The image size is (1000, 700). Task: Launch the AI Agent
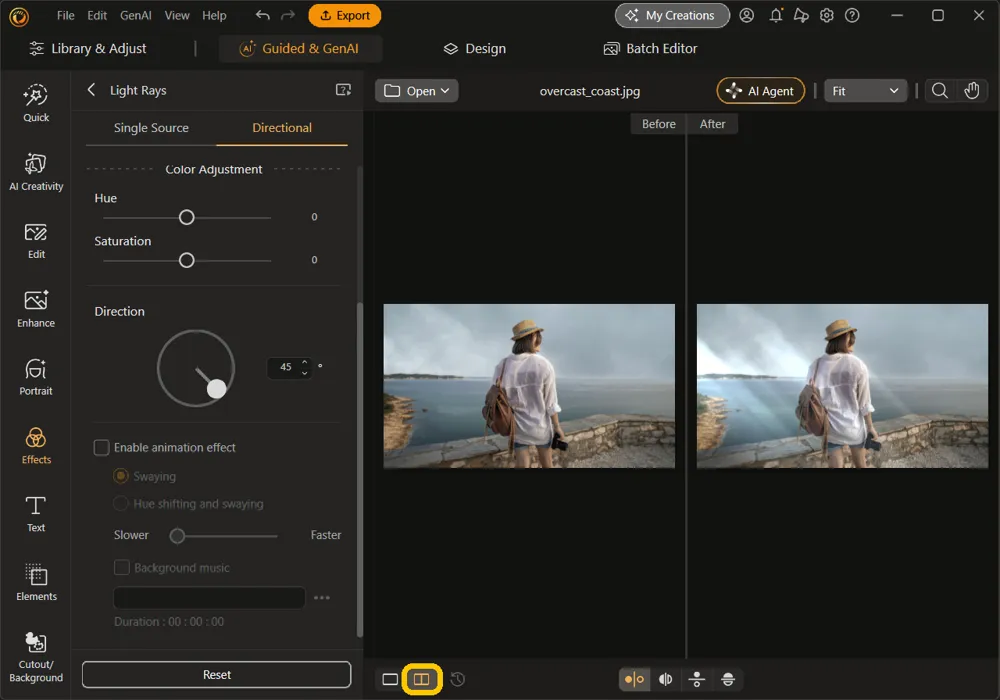760,91
